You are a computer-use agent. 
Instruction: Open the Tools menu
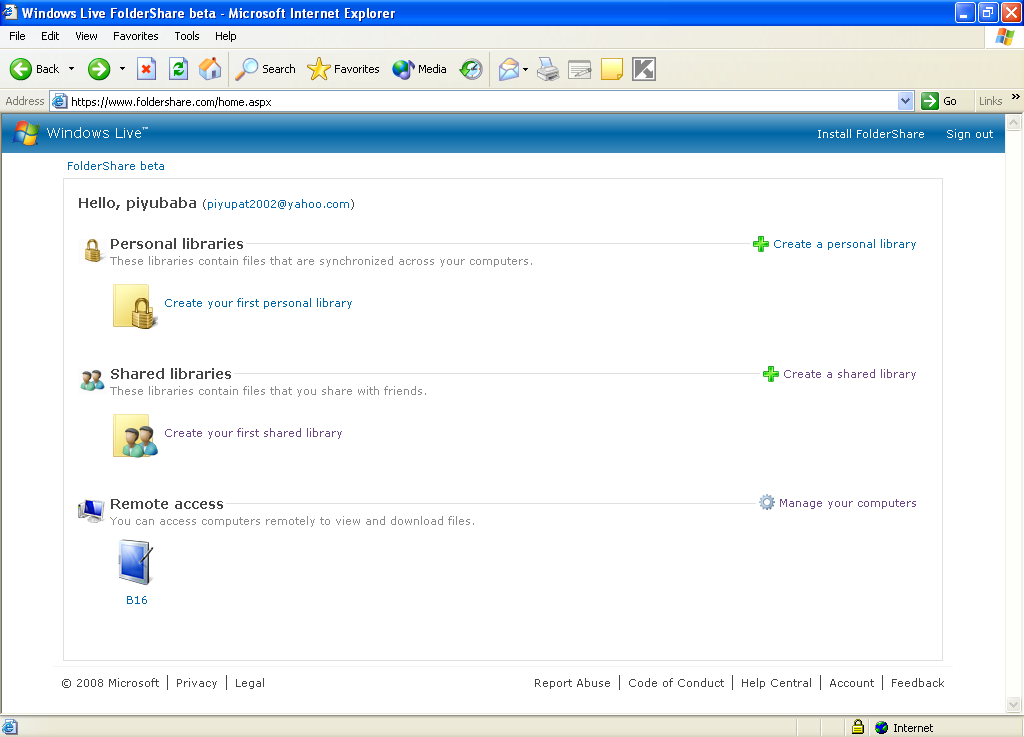tap(187, 36)
